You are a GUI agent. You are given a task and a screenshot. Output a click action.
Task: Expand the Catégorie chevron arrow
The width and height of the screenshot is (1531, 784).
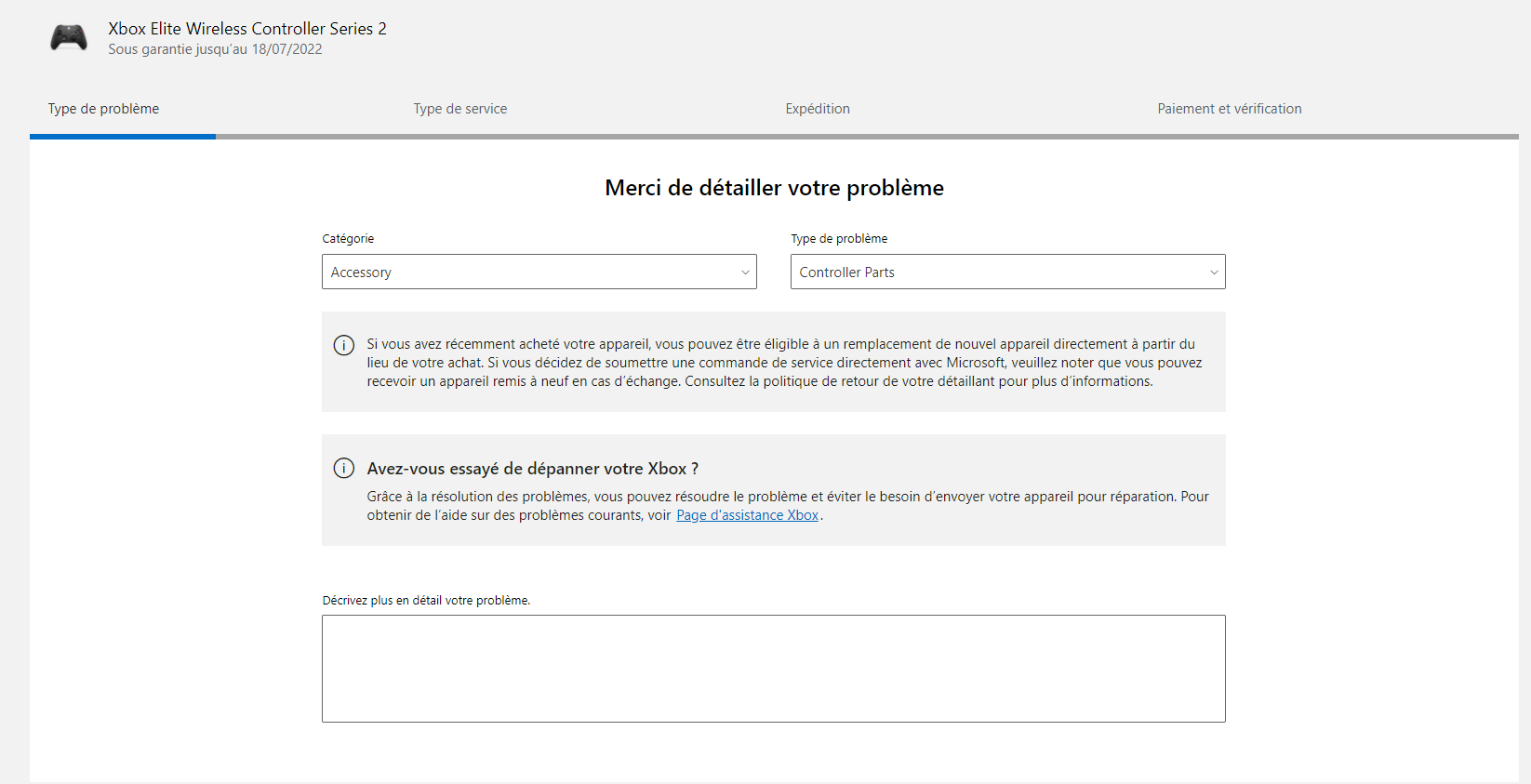pyautogui.click(x=745, y=272)
